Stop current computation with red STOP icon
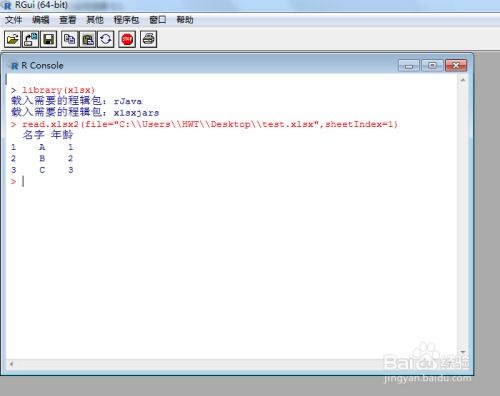The image size is (500, 396). tap(127, 39)
